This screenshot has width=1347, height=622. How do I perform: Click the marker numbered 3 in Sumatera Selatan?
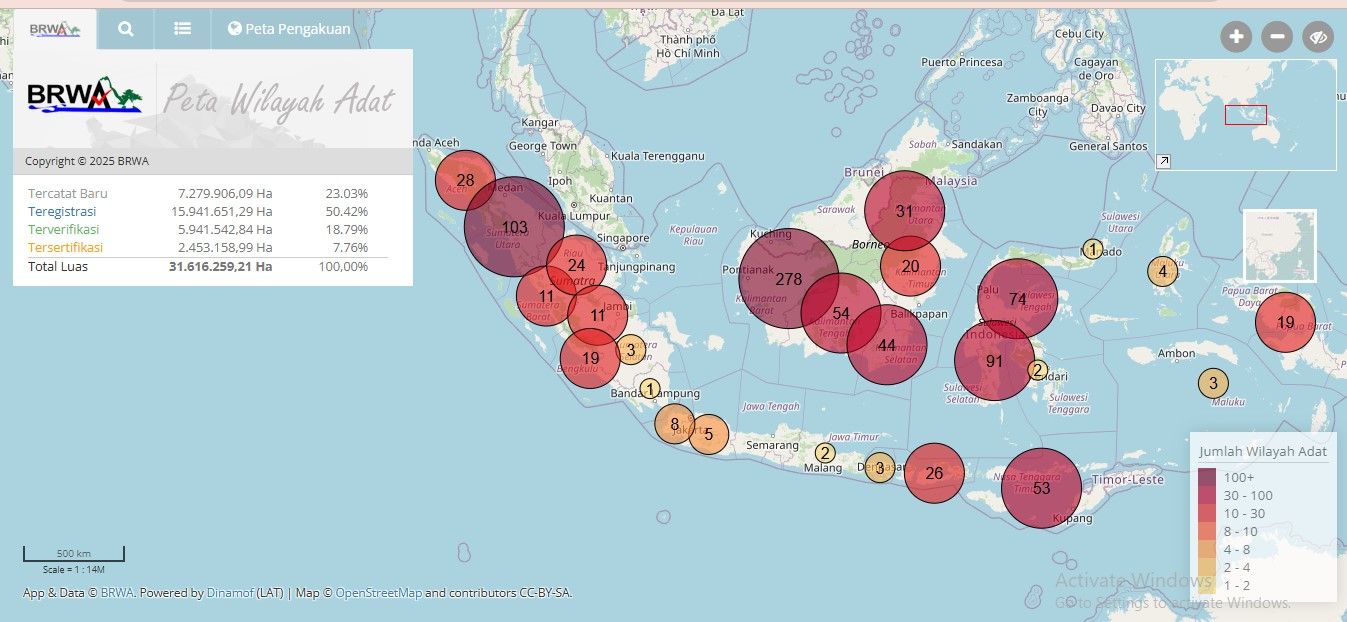click(x=630, y=349)
